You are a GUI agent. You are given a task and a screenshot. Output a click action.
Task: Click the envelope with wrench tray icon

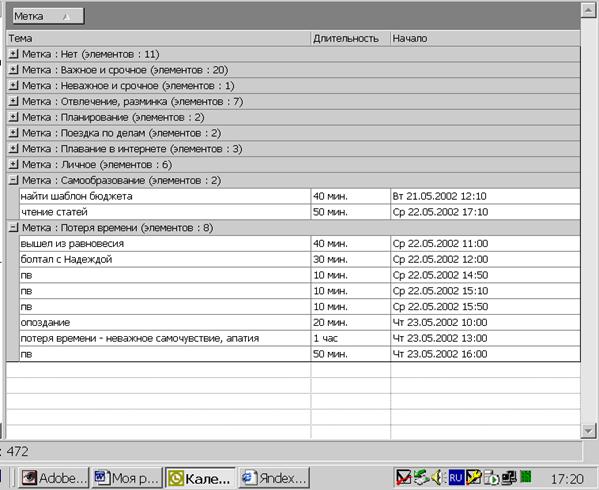[x=474, y=477]
